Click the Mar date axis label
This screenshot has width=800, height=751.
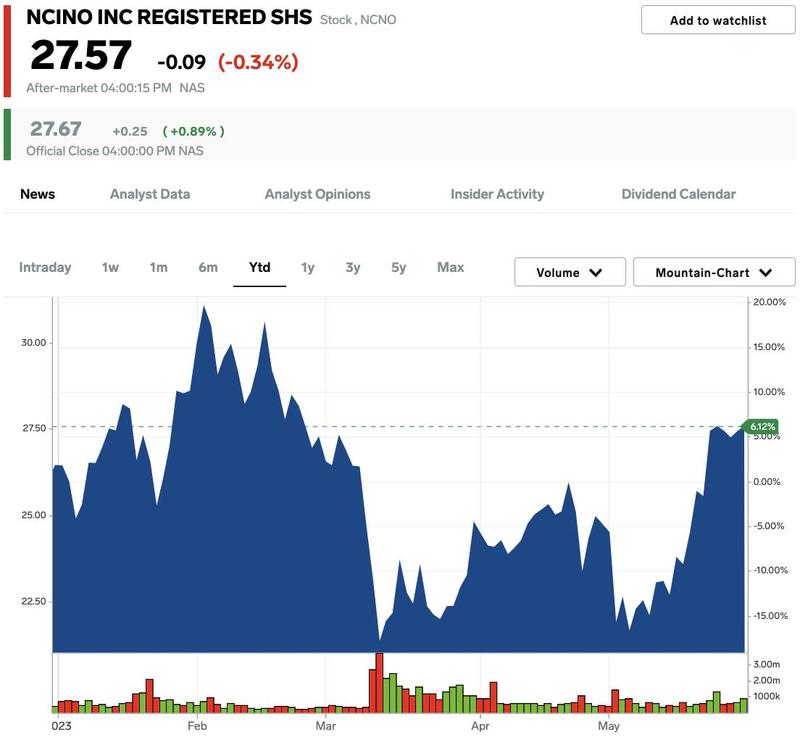pyautogui.click(x=326, y=726)
